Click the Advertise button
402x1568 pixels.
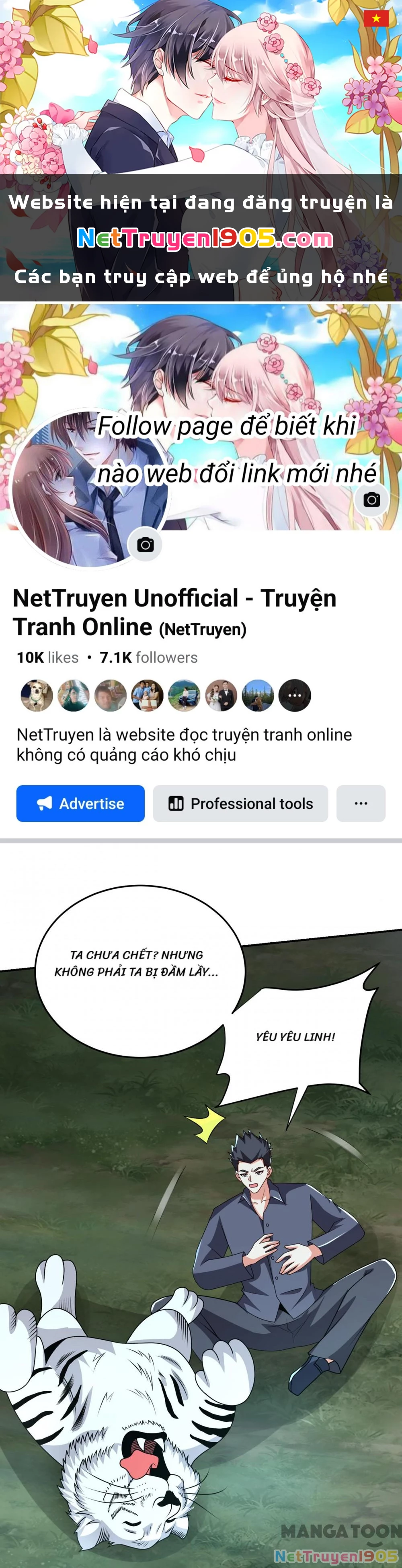pos(80,803)
